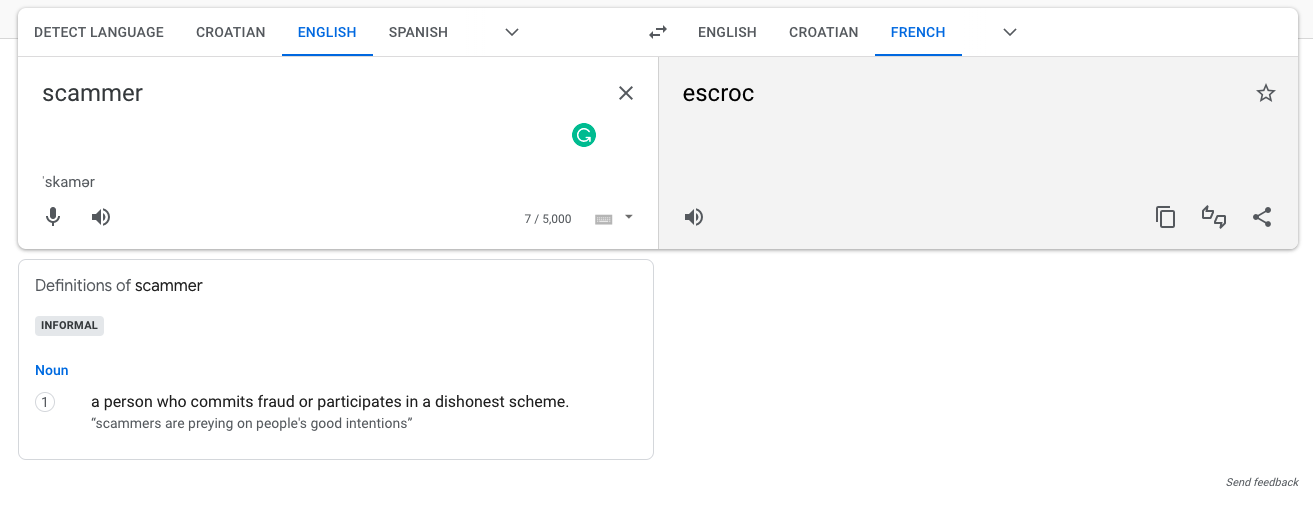This screenshot has height=527, width=1313.
Task: Select English as source language
Action: (x=327, y=32)
